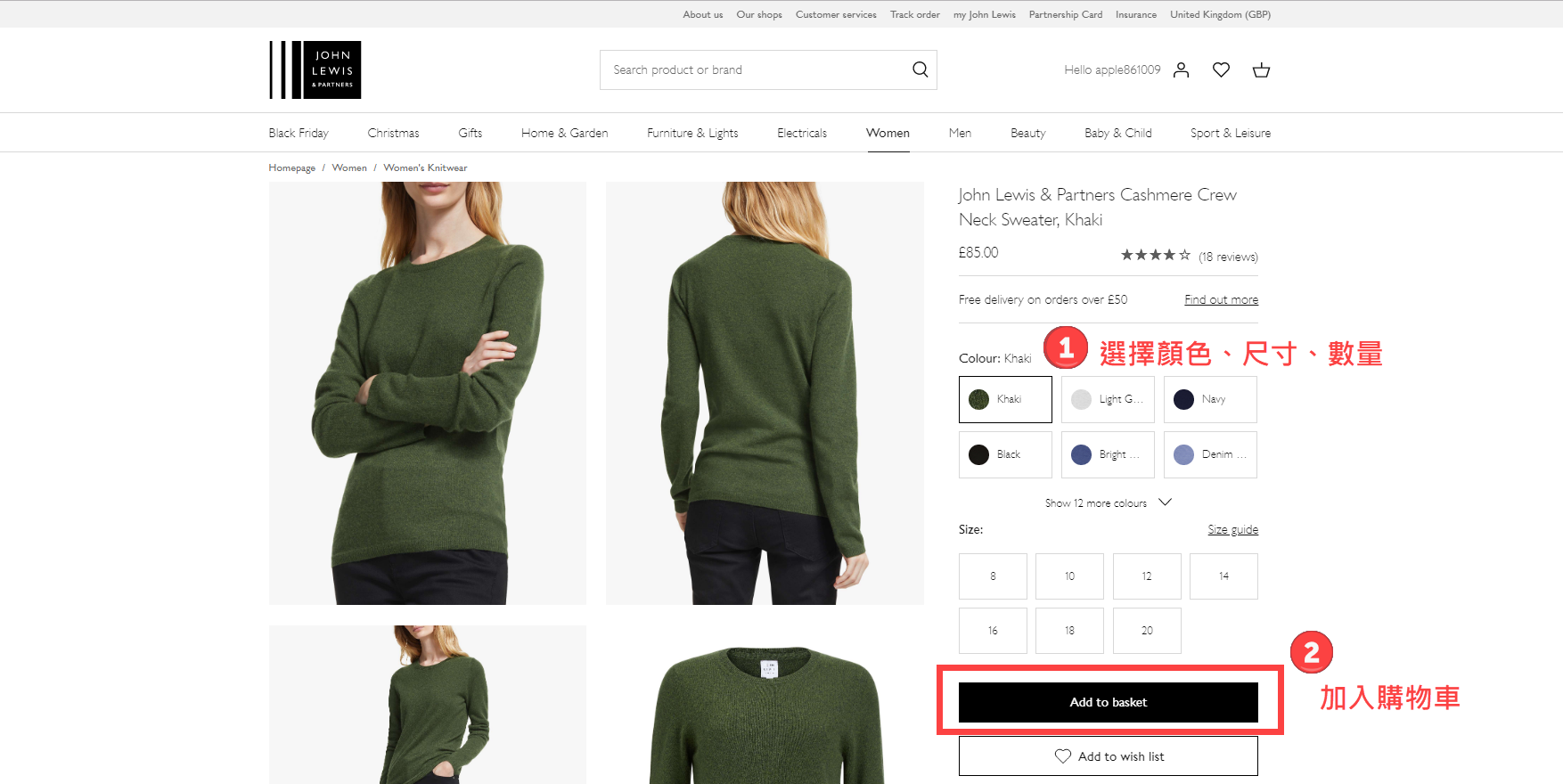
Task: Select size 12
Action: (1147, 576)
